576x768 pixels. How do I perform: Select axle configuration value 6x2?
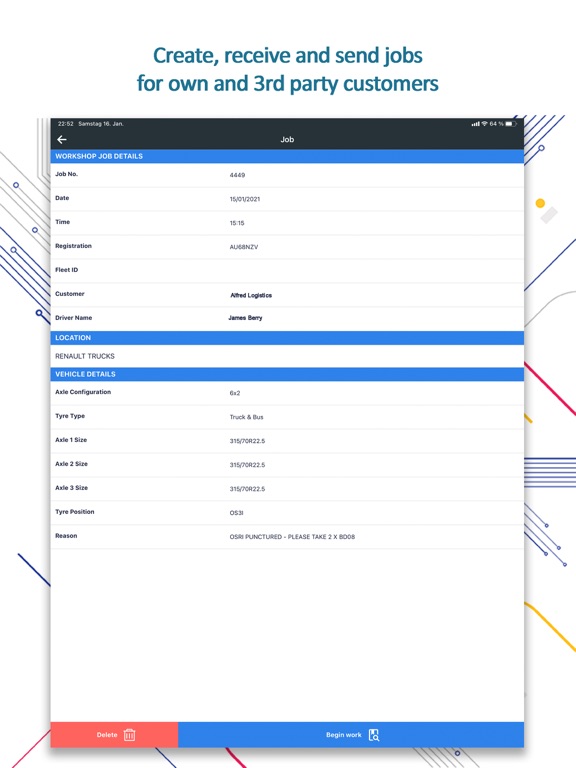(x=235, y=393)
